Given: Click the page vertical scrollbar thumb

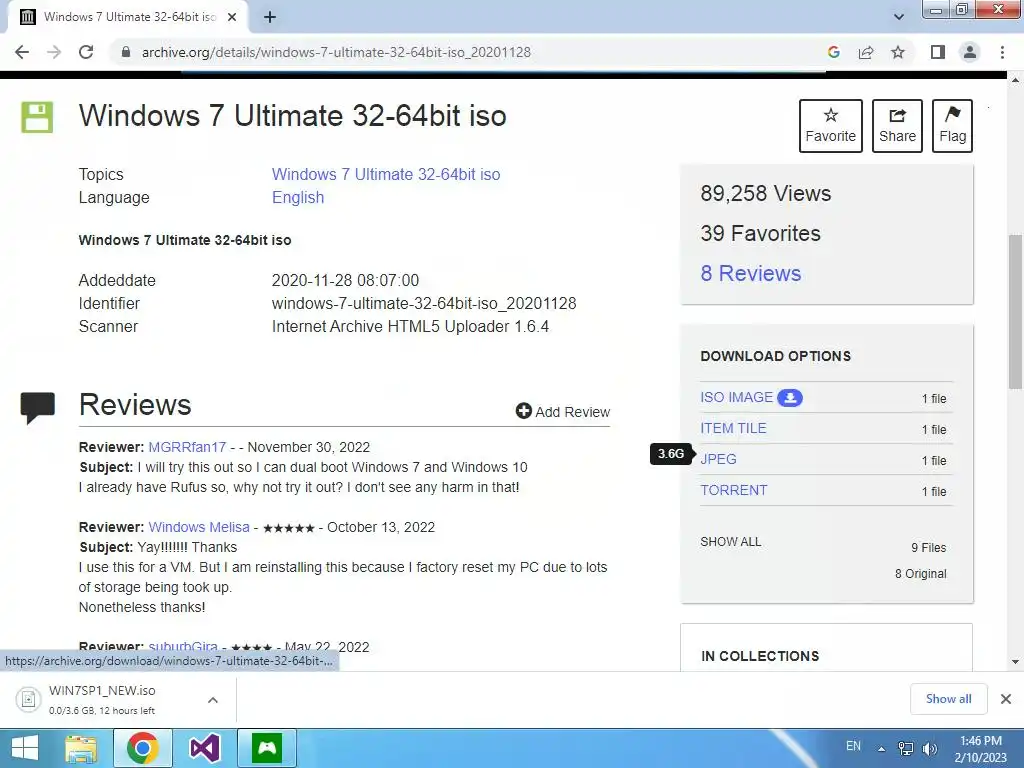Looking at the screenshot, I should tap(1015, 312).
